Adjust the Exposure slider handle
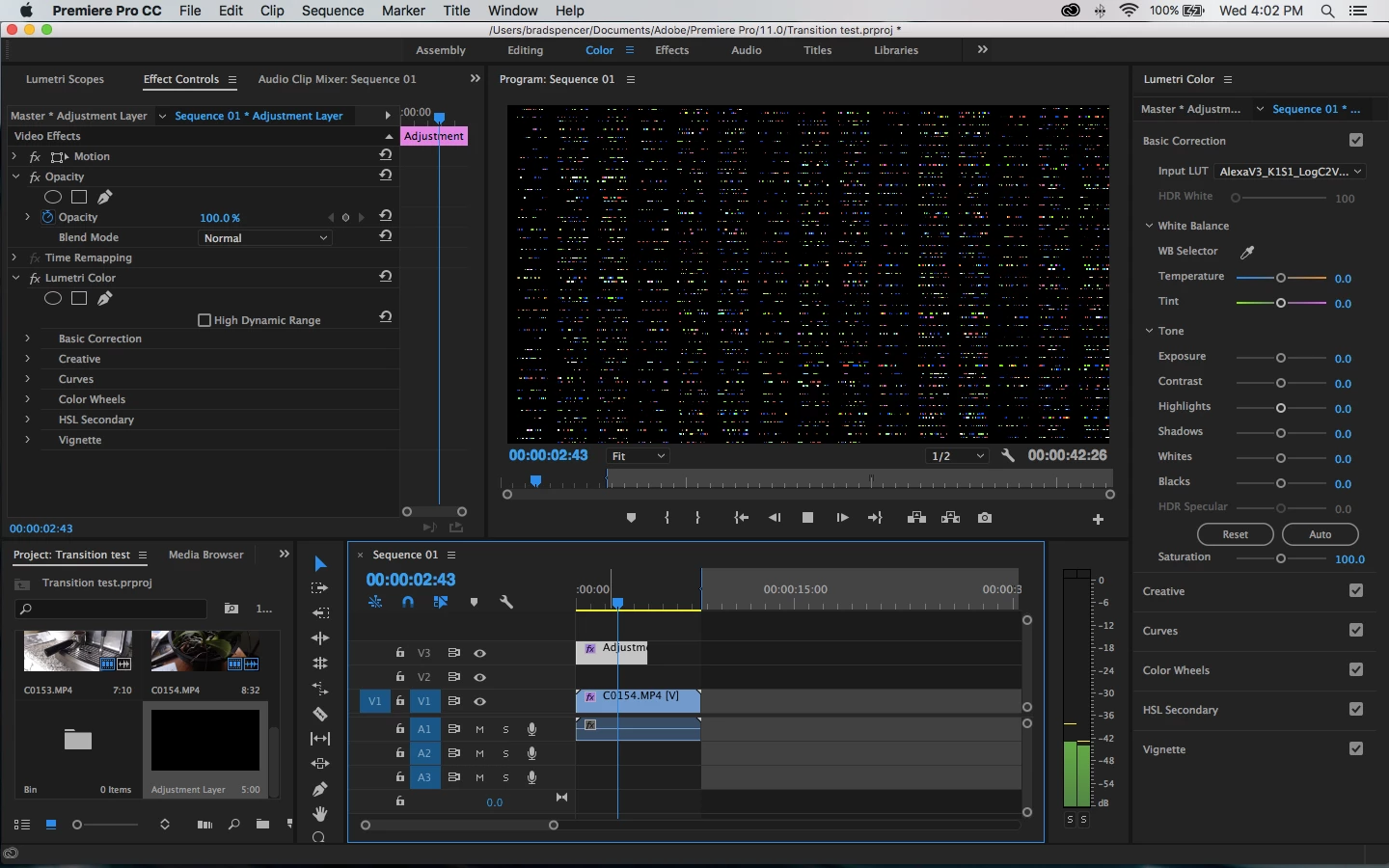 (1281, 358)
